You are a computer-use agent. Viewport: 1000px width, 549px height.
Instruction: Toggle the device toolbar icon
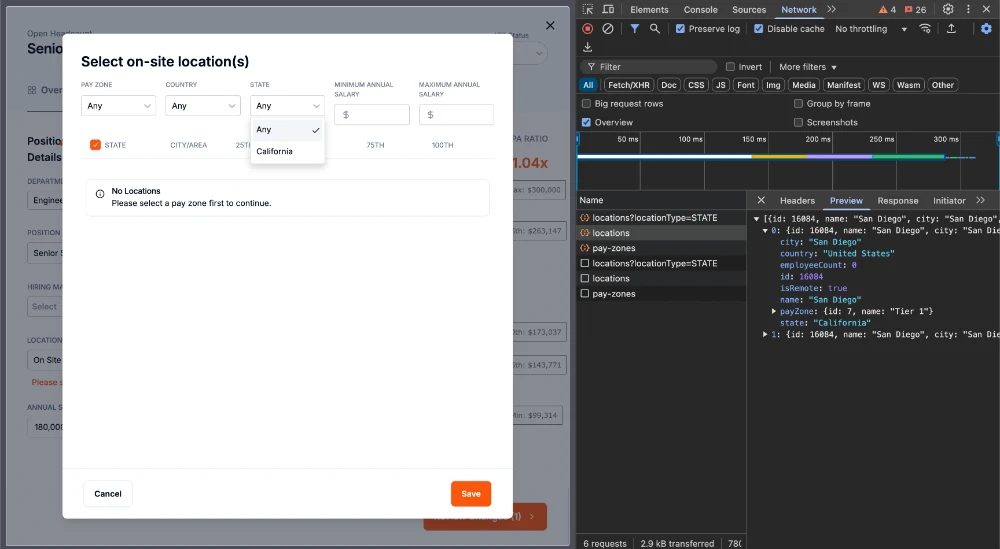[x=610, y=9]
